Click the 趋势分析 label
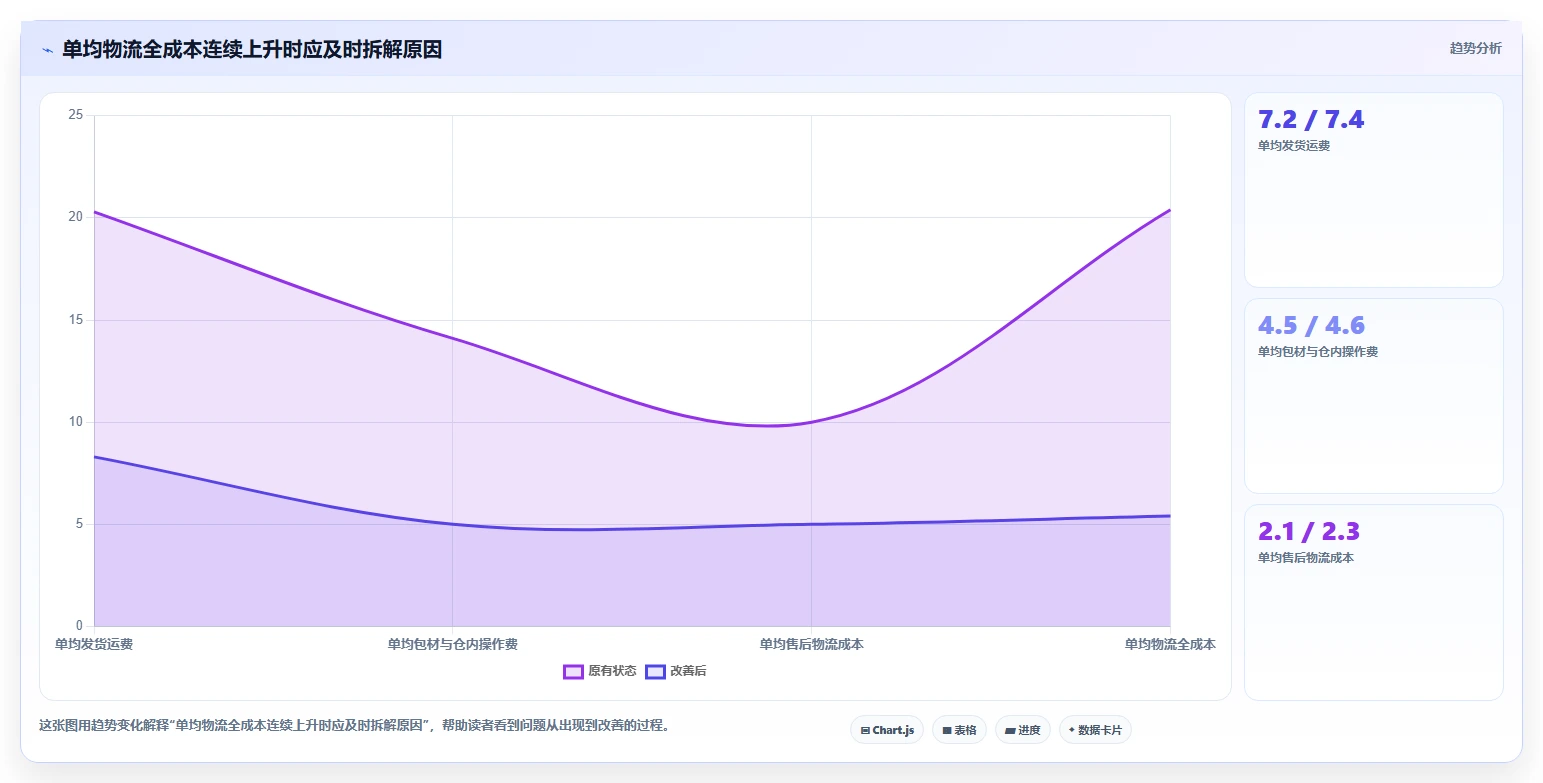 coord(1475,48)
